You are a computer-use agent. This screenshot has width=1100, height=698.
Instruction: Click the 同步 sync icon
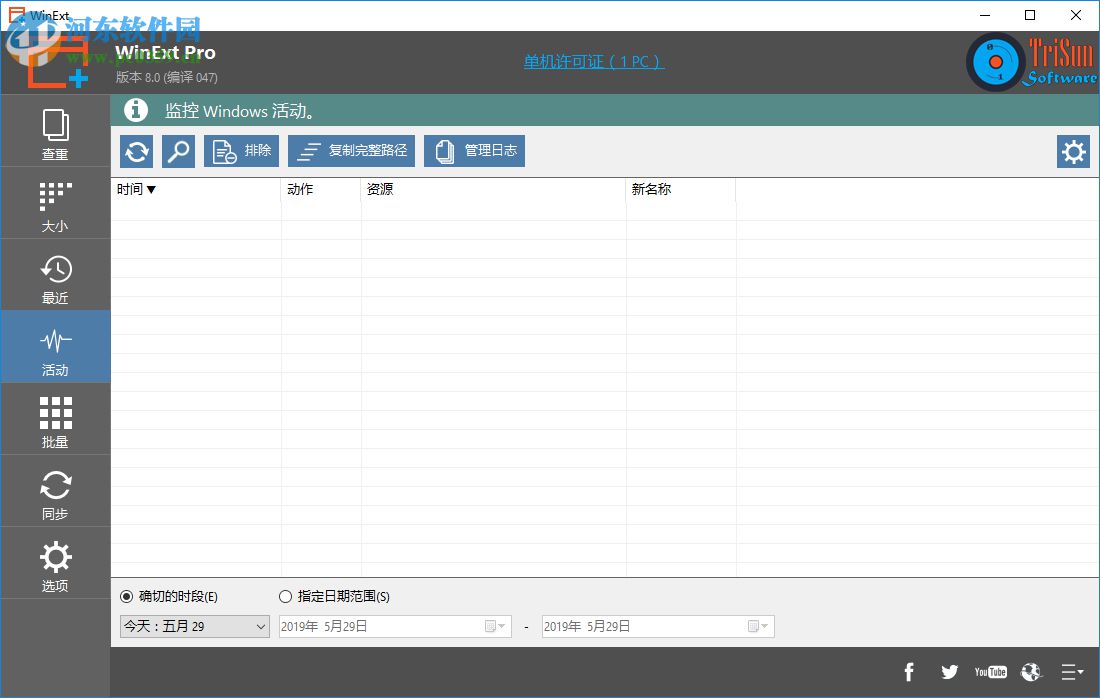pos(55,490)
